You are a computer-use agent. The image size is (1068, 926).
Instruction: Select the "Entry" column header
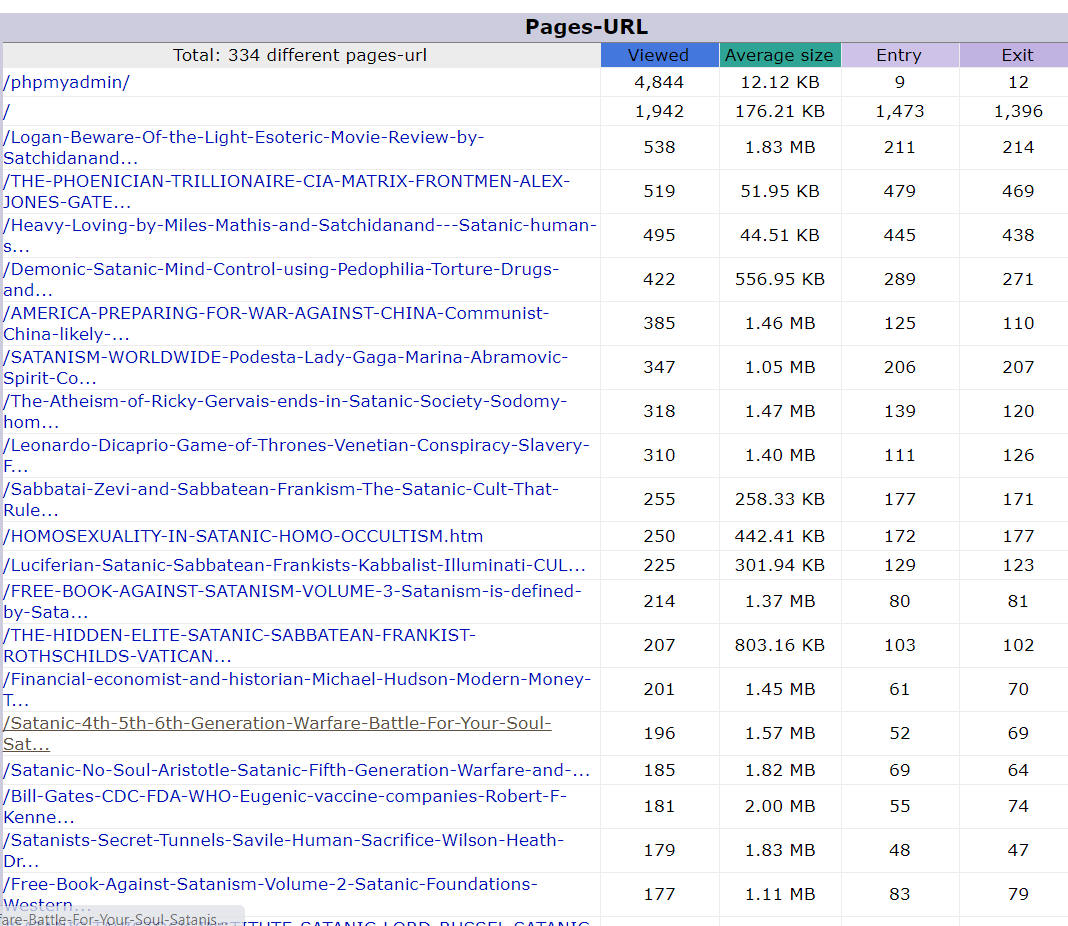(899, 55)
